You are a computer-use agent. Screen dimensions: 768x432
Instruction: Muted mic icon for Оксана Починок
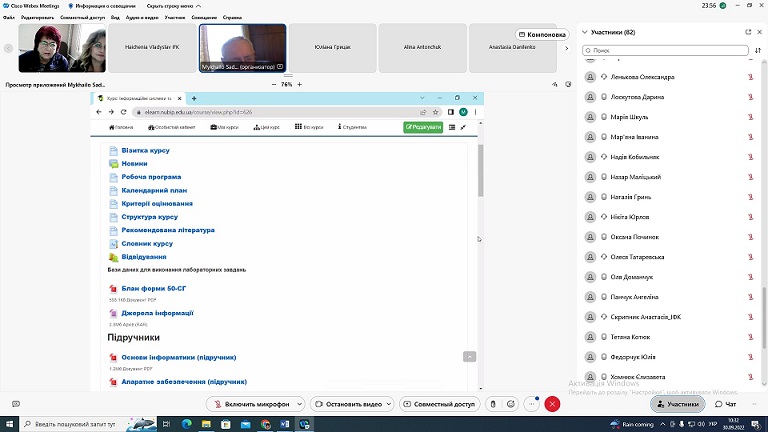point(750,237)
